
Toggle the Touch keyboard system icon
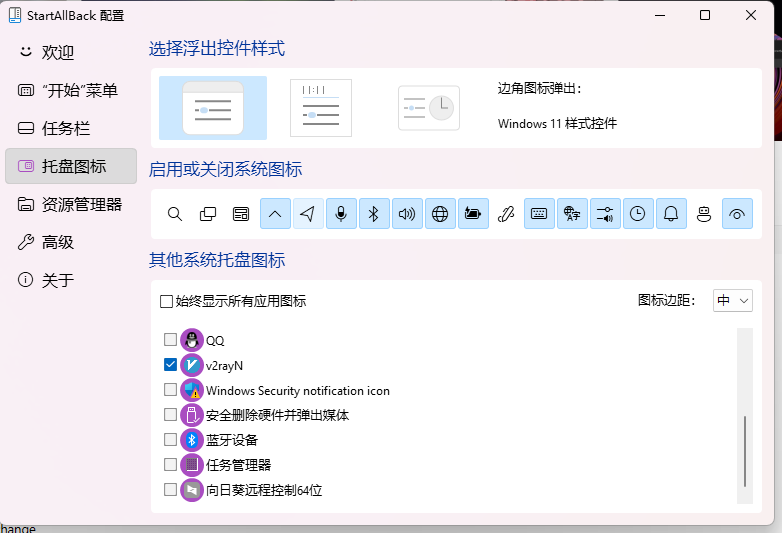click(539, 214)
